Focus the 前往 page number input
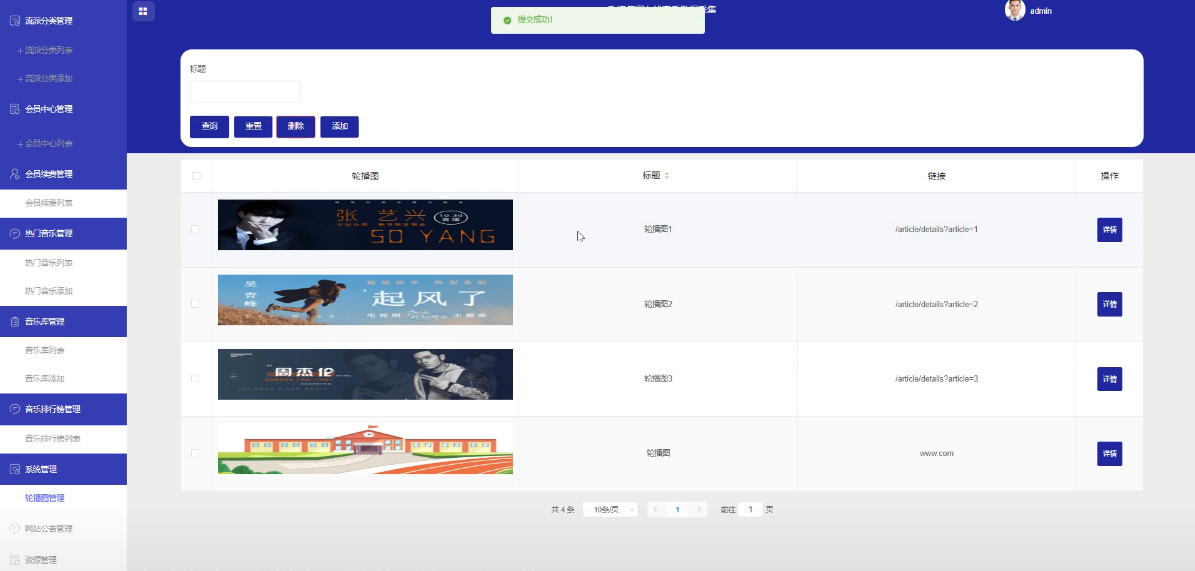 click(x=751, y=509)
